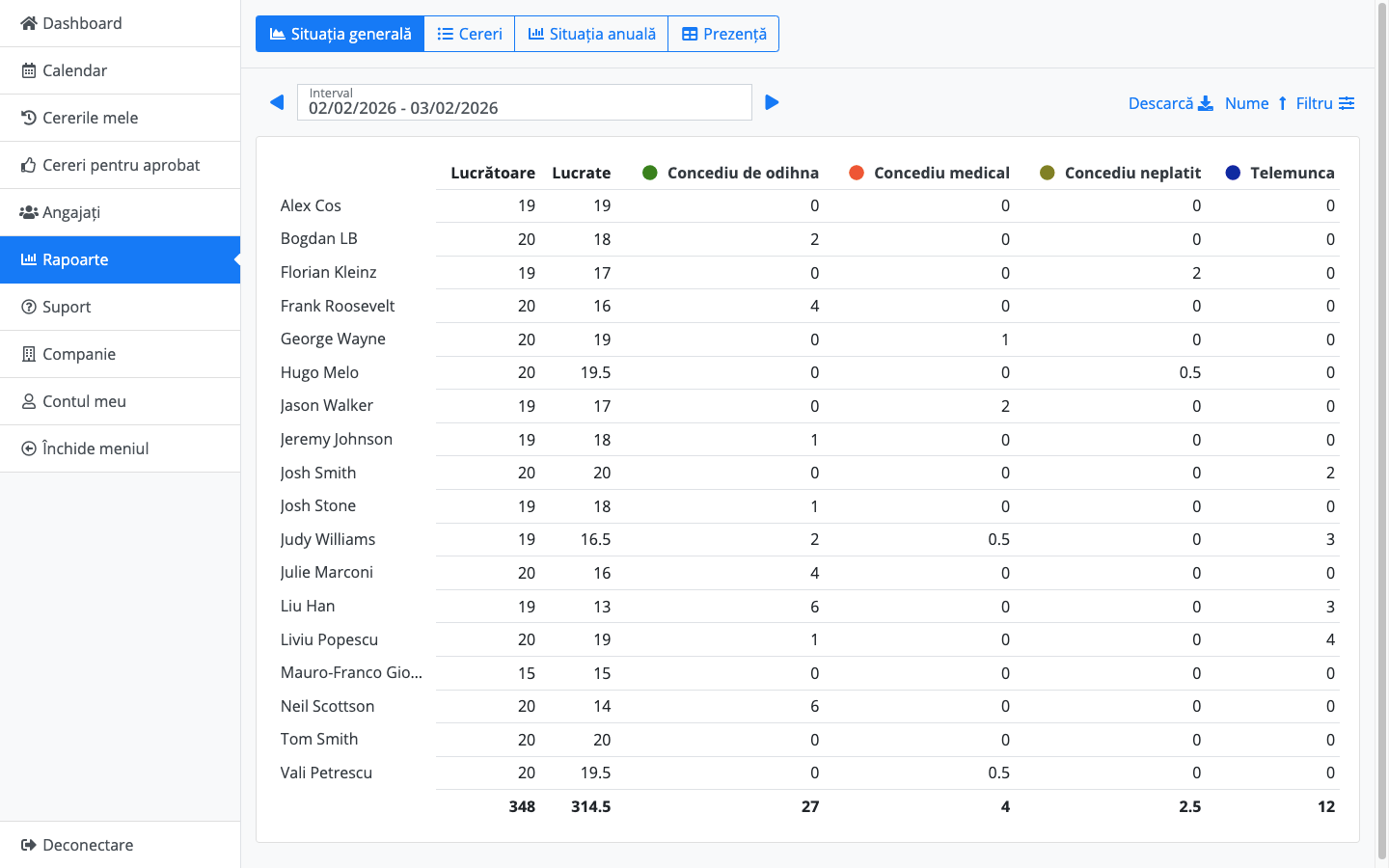This screenshot has height=868, width=1389.
Task: Open the Filtru filter sliders icon
Action: pyautogui.click(x=1347, y=103)
